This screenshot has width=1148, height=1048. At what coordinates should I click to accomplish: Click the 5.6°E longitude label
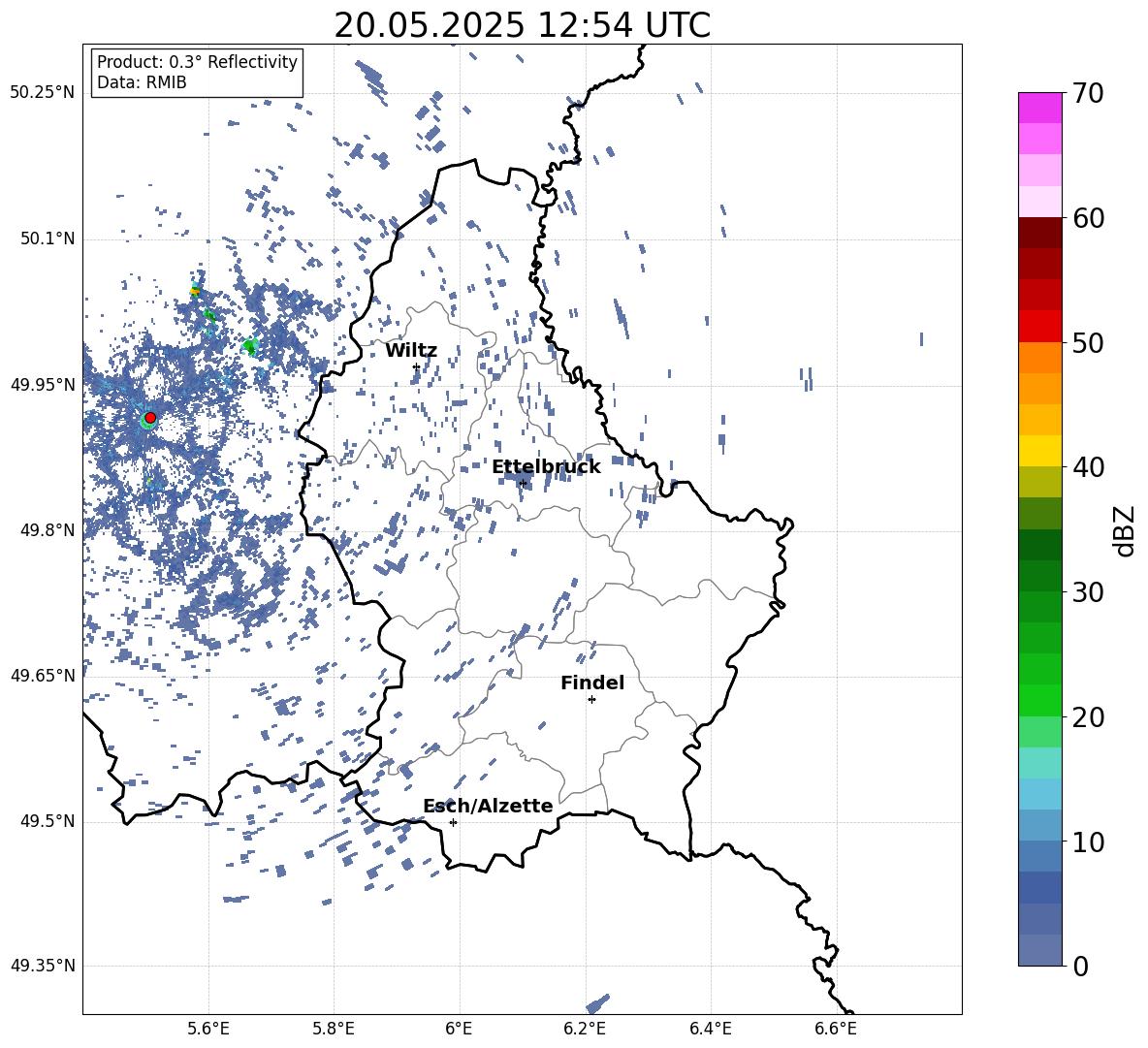tap(208, 1029)
